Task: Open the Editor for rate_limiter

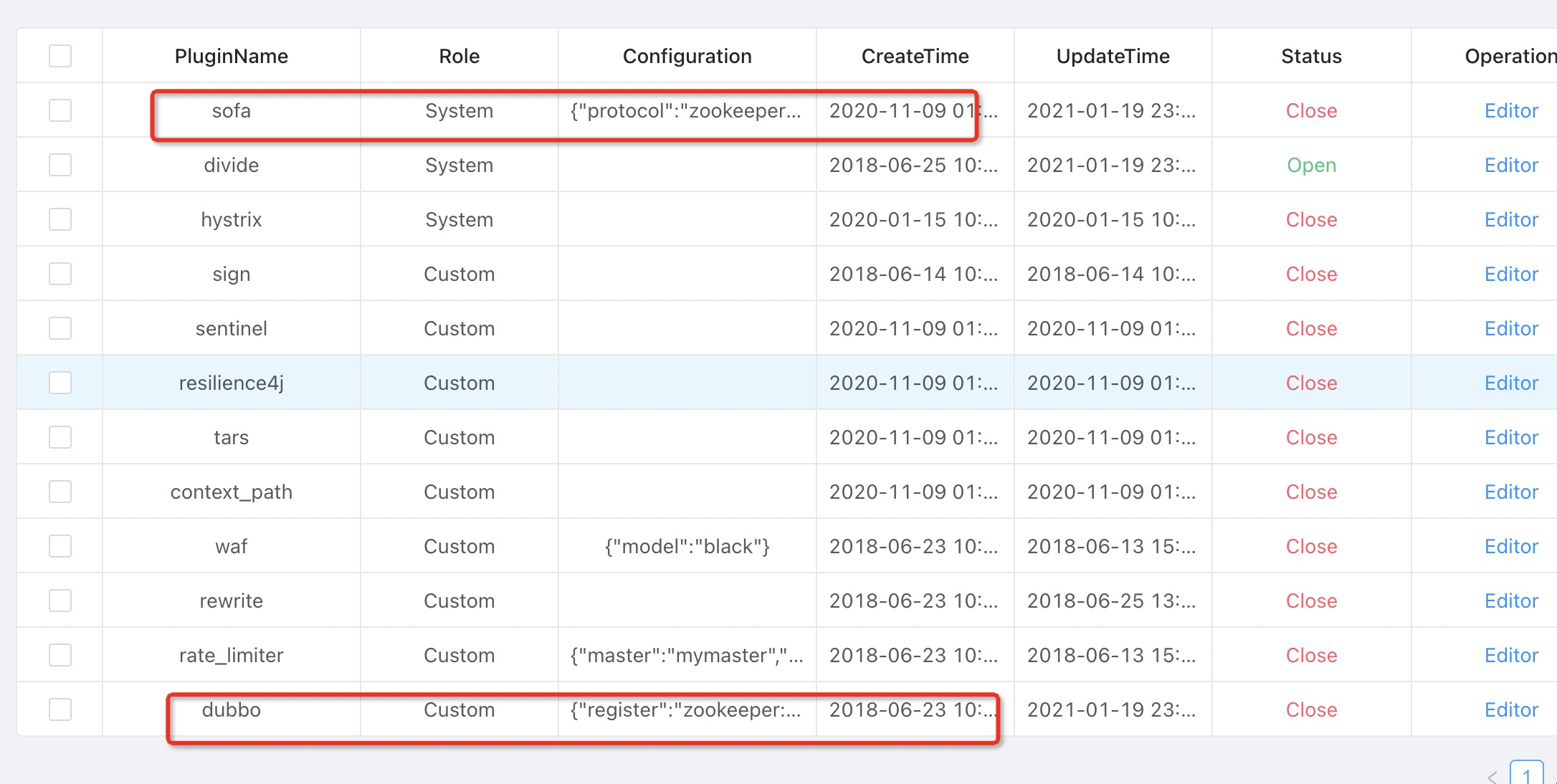Action: point(1511,655)
